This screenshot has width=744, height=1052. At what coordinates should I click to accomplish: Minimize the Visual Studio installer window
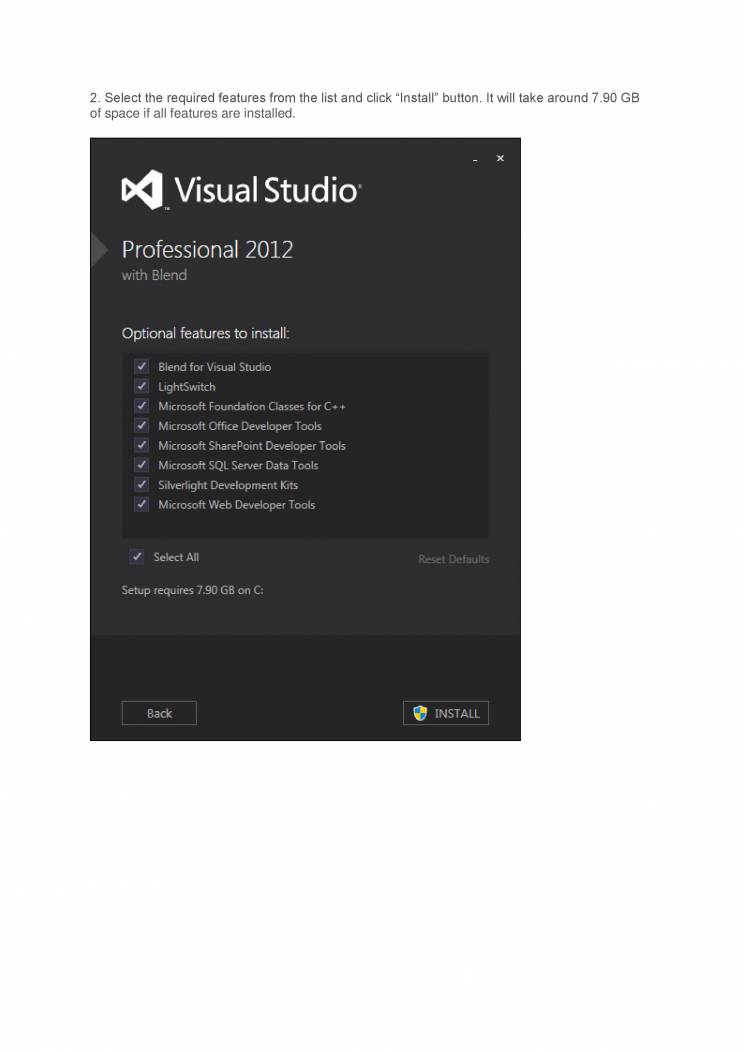click(x=475, y=159)
